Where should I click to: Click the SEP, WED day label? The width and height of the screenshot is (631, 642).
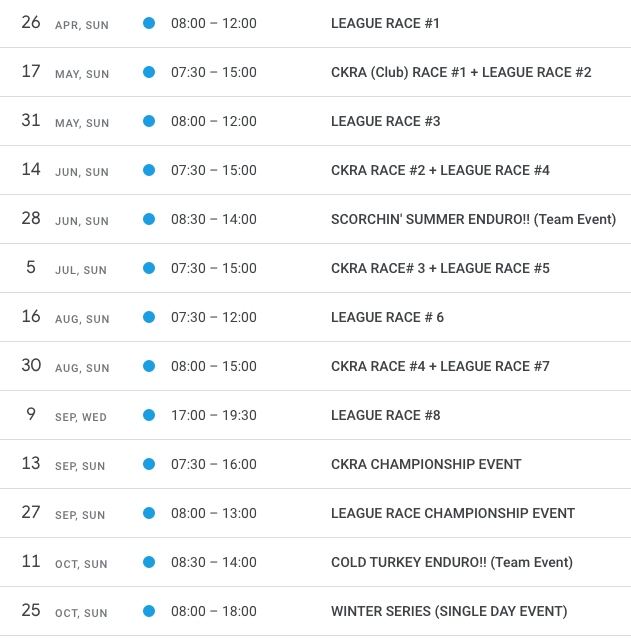pyautogui.click(x=81, y=417)
